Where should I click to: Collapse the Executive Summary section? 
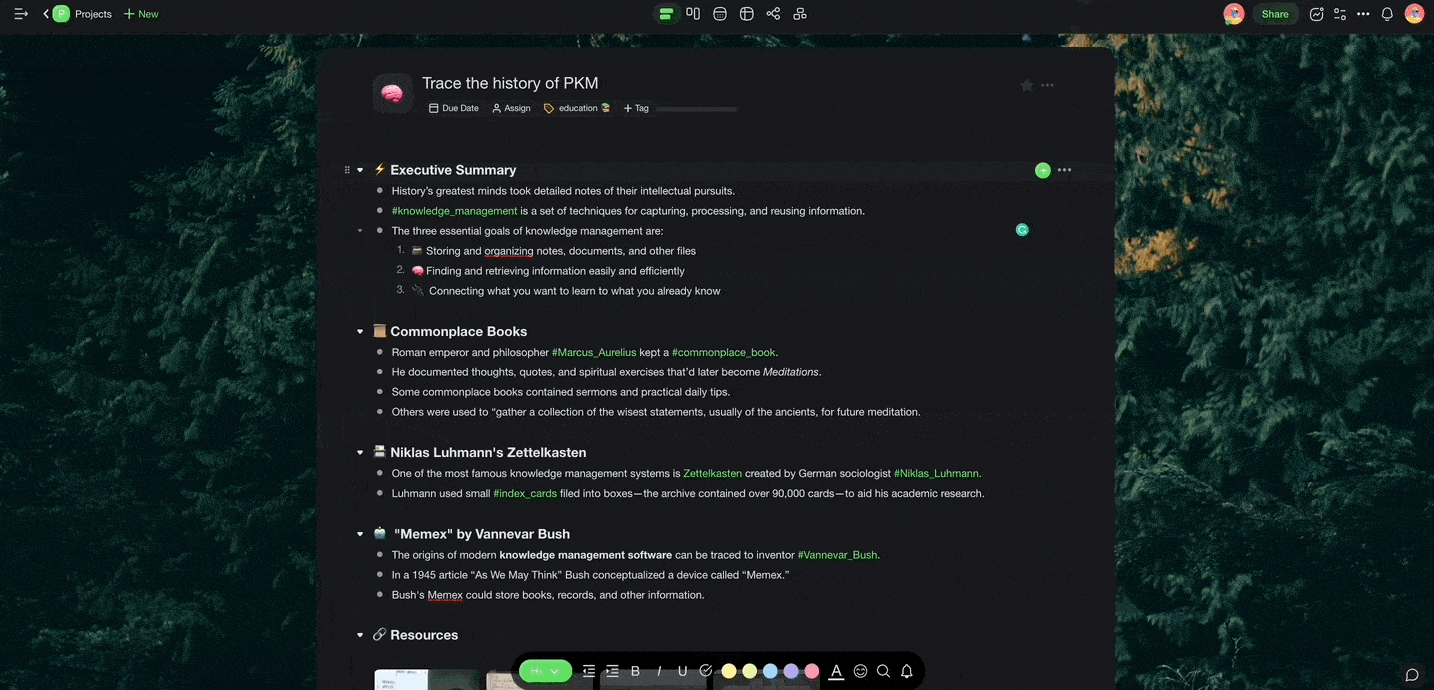tap(360, 170)
